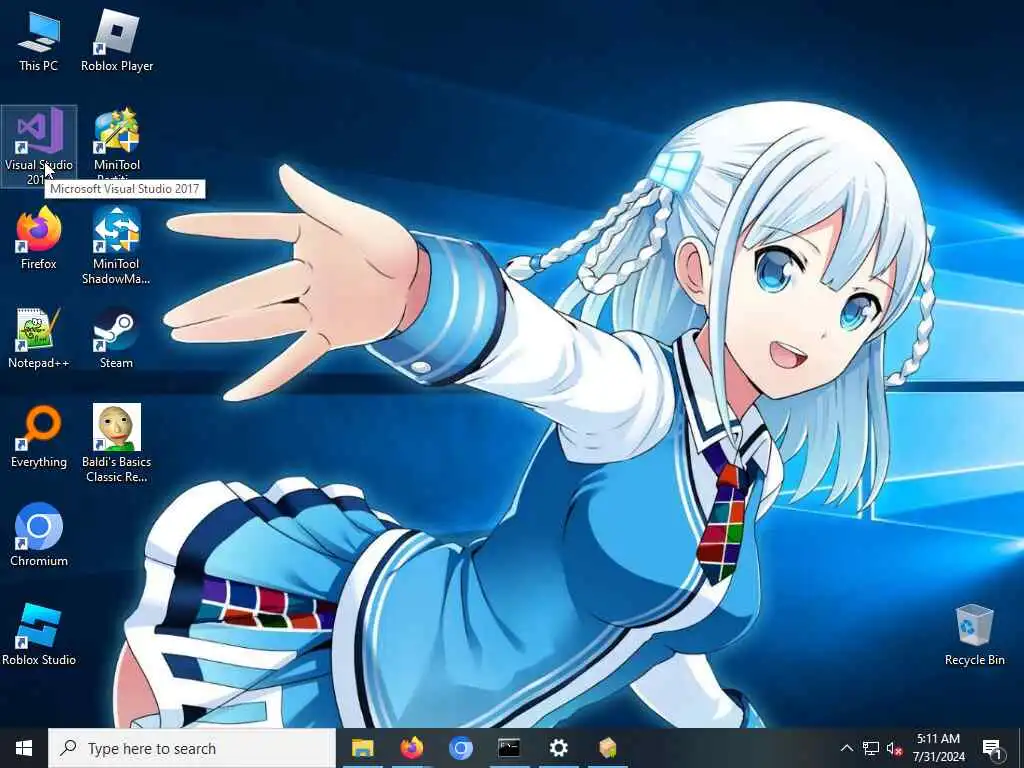This screenshot has width=1024, height=768.
Task: Open File Explorer from the taskbar
Action: click(x=362, y=748)
